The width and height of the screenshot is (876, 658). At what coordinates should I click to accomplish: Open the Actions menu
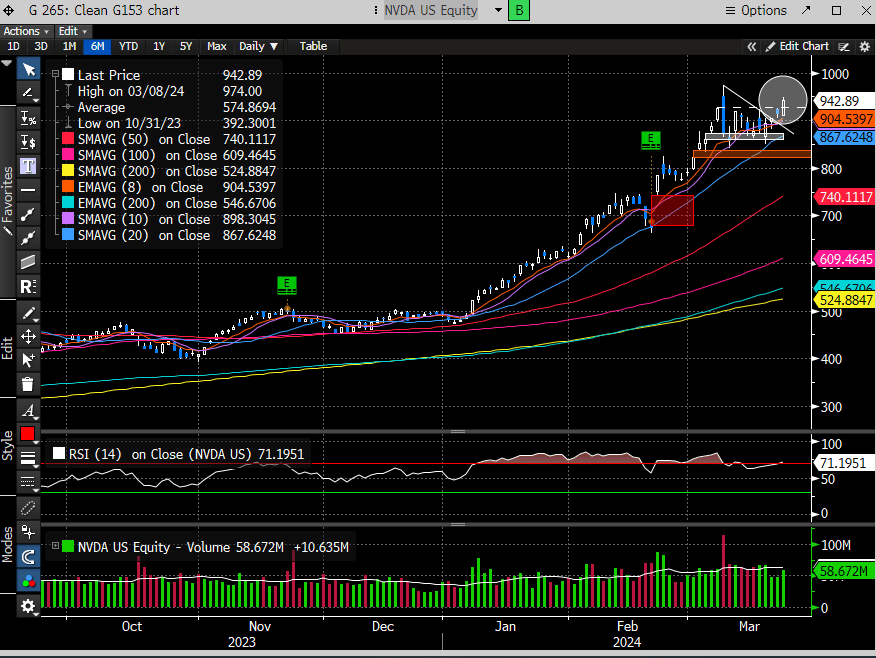tap(26, 31)
